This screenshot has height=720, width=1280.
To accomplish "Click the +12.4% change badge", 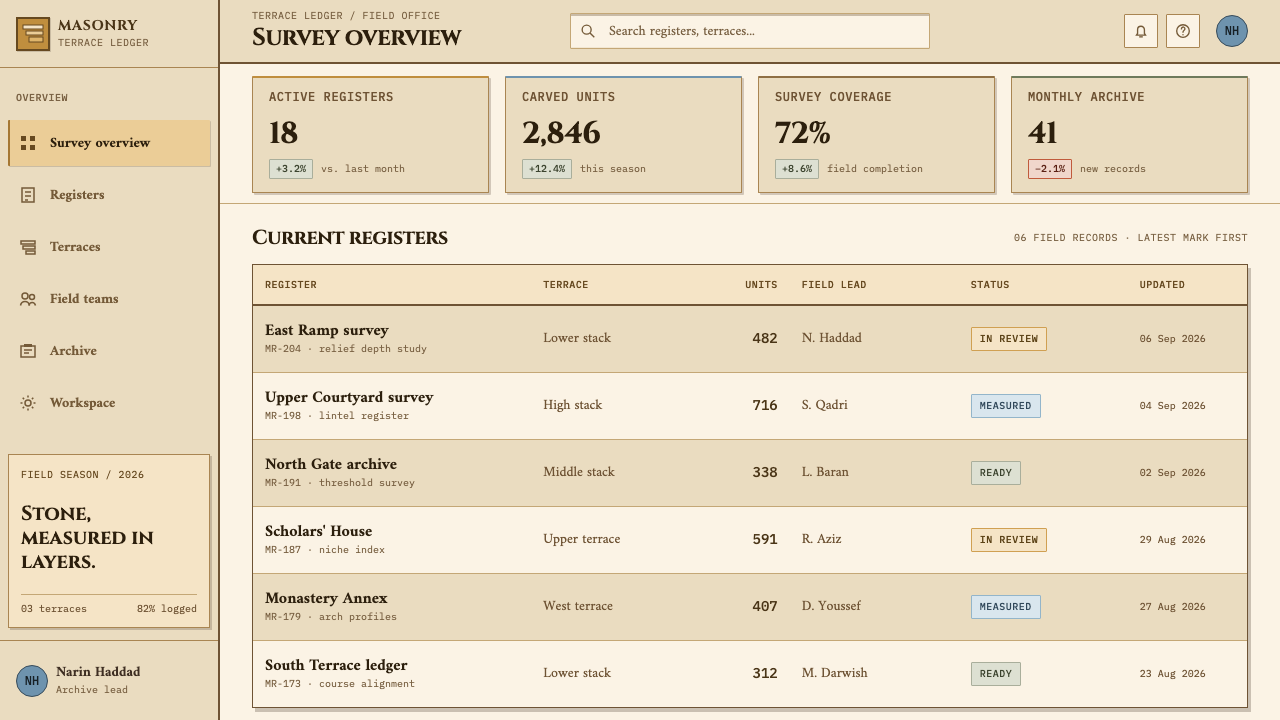I will pyautogui.click(x=546, y=169).
